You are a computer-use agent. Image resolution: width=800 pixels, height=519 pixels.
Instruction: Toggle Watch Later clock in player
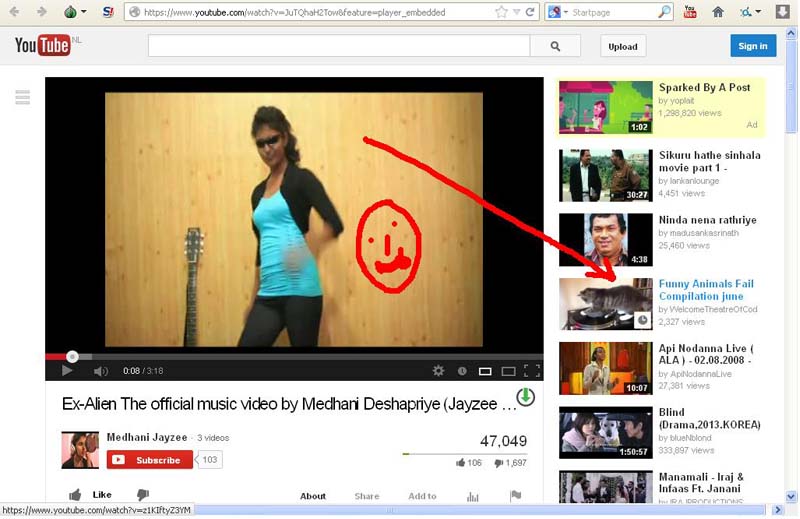(462, 371)
